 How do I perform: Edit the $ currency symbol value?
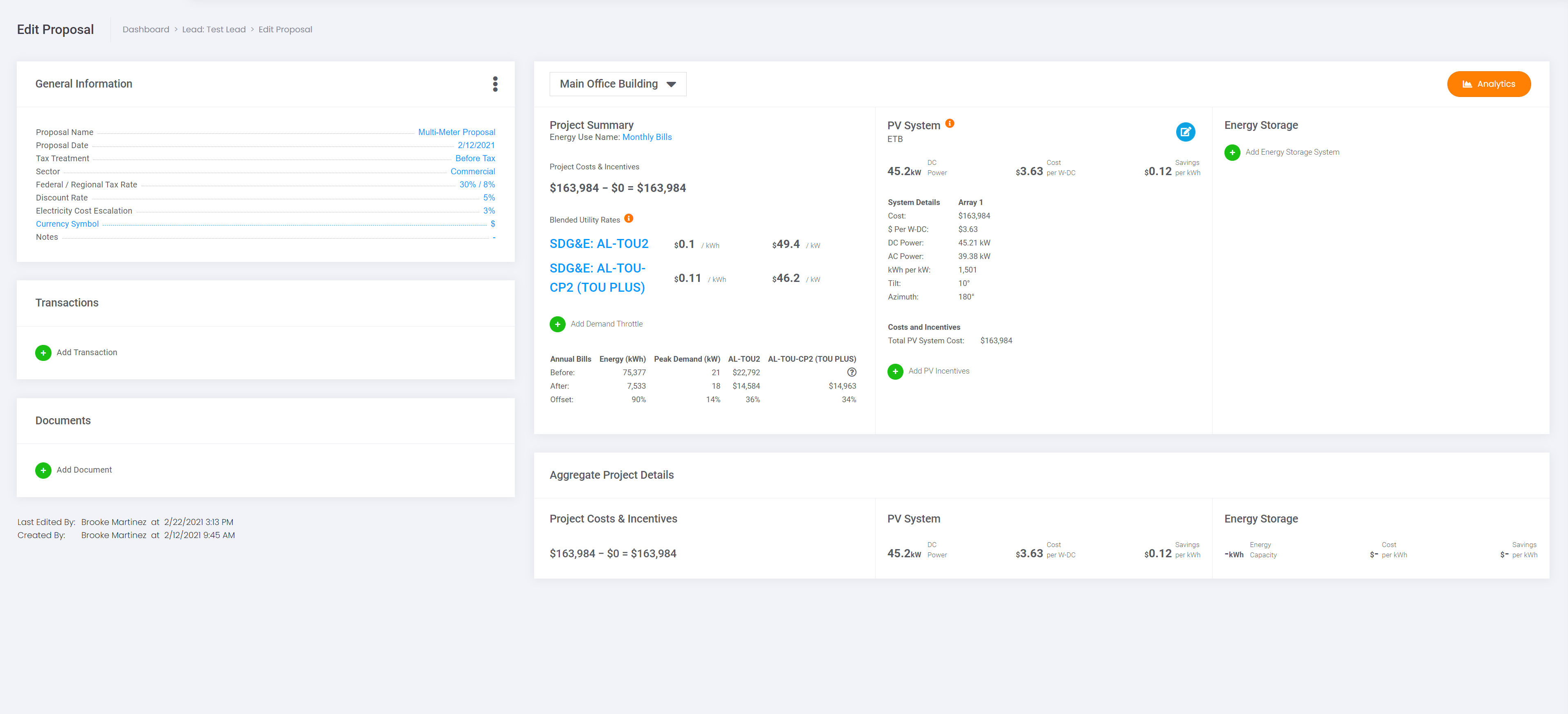(x=492, y=223)
